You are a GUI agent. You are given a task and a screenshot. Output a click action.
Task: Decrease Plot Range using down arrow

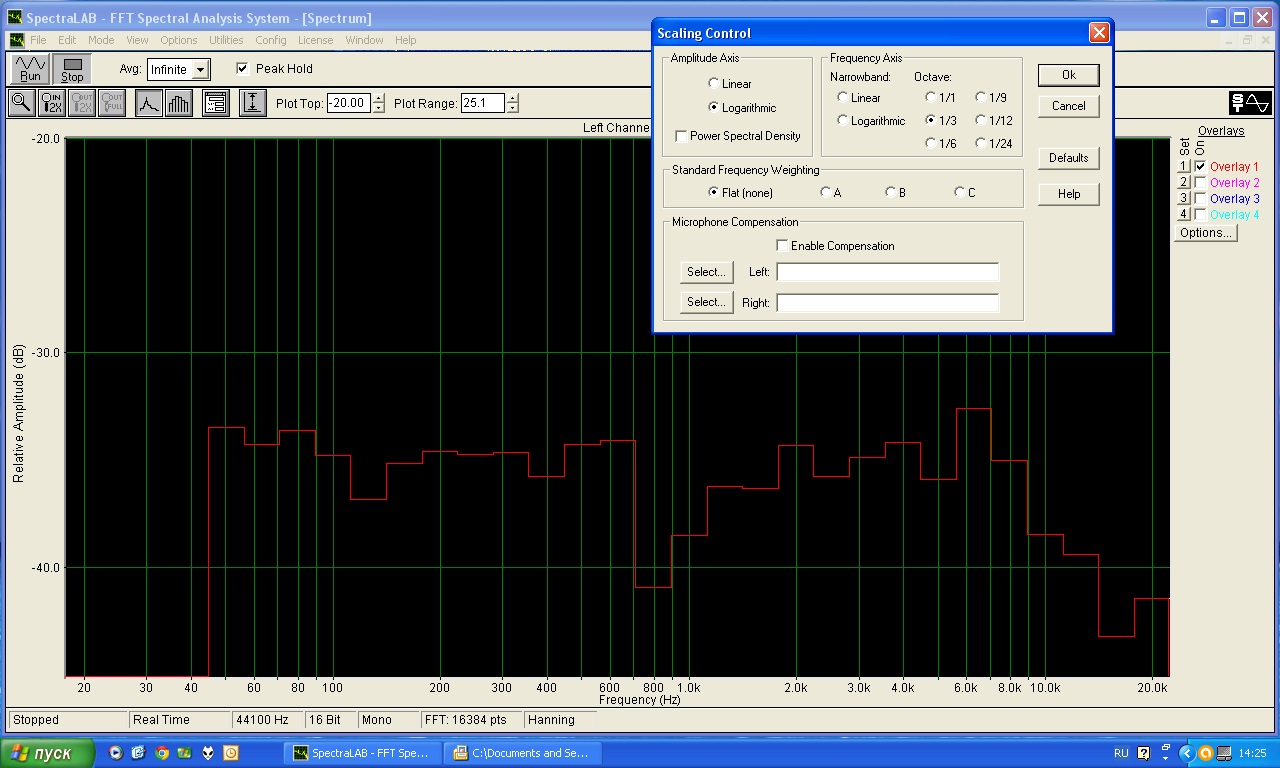point(513,108)
